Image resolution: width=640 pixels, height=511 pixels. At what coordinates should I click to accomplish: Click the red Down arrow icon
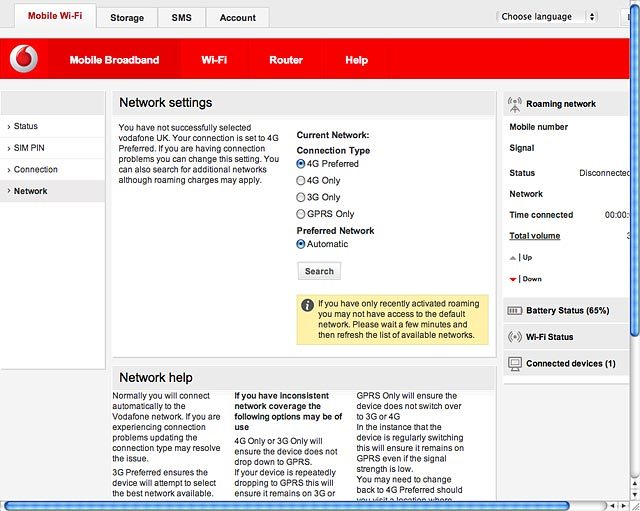pyautogui.click(x=513, y=280)
